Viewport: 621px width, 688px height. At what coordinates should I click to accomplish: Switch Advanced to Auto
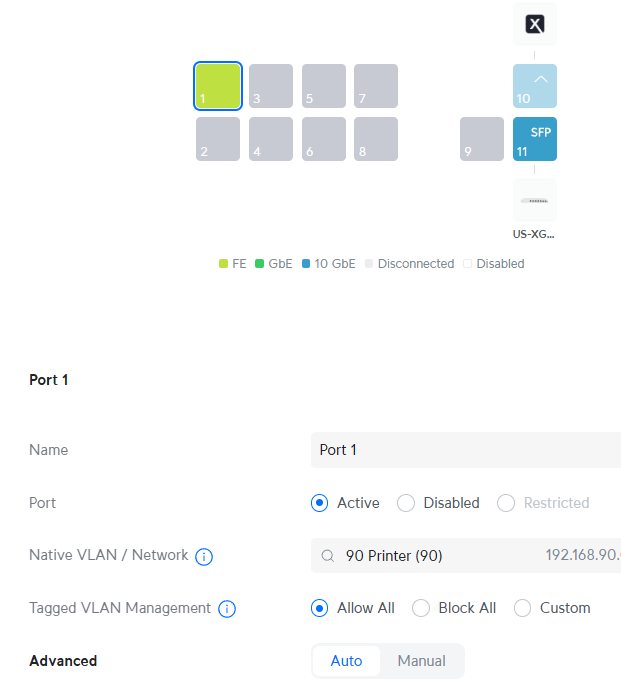tap(346, 661)
